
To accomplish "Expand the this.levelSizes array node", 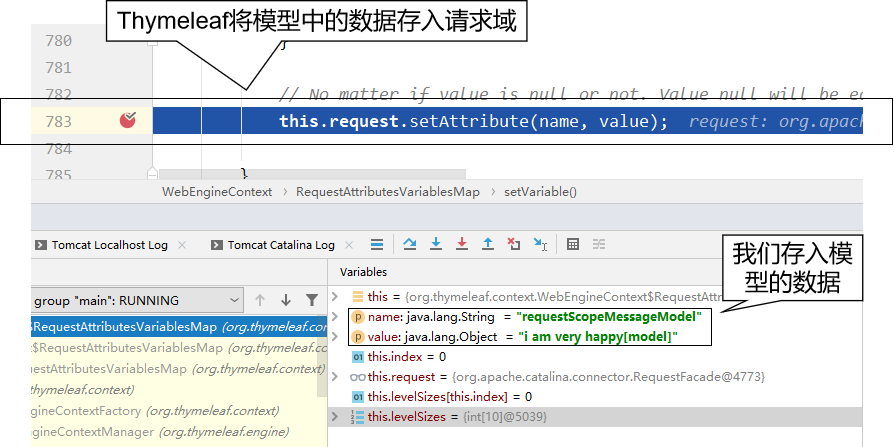I will point(336,416).
